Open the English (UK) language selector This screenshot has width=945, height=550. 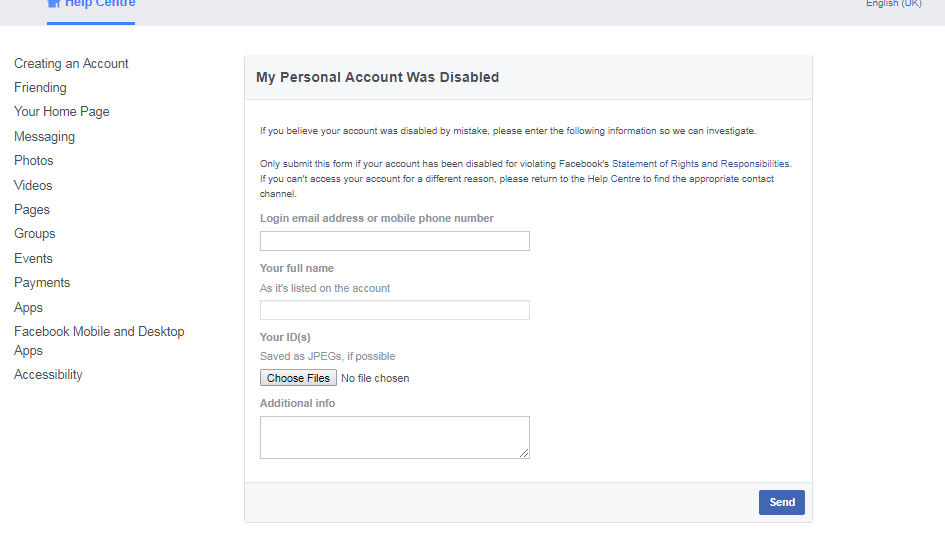[893, 4]
